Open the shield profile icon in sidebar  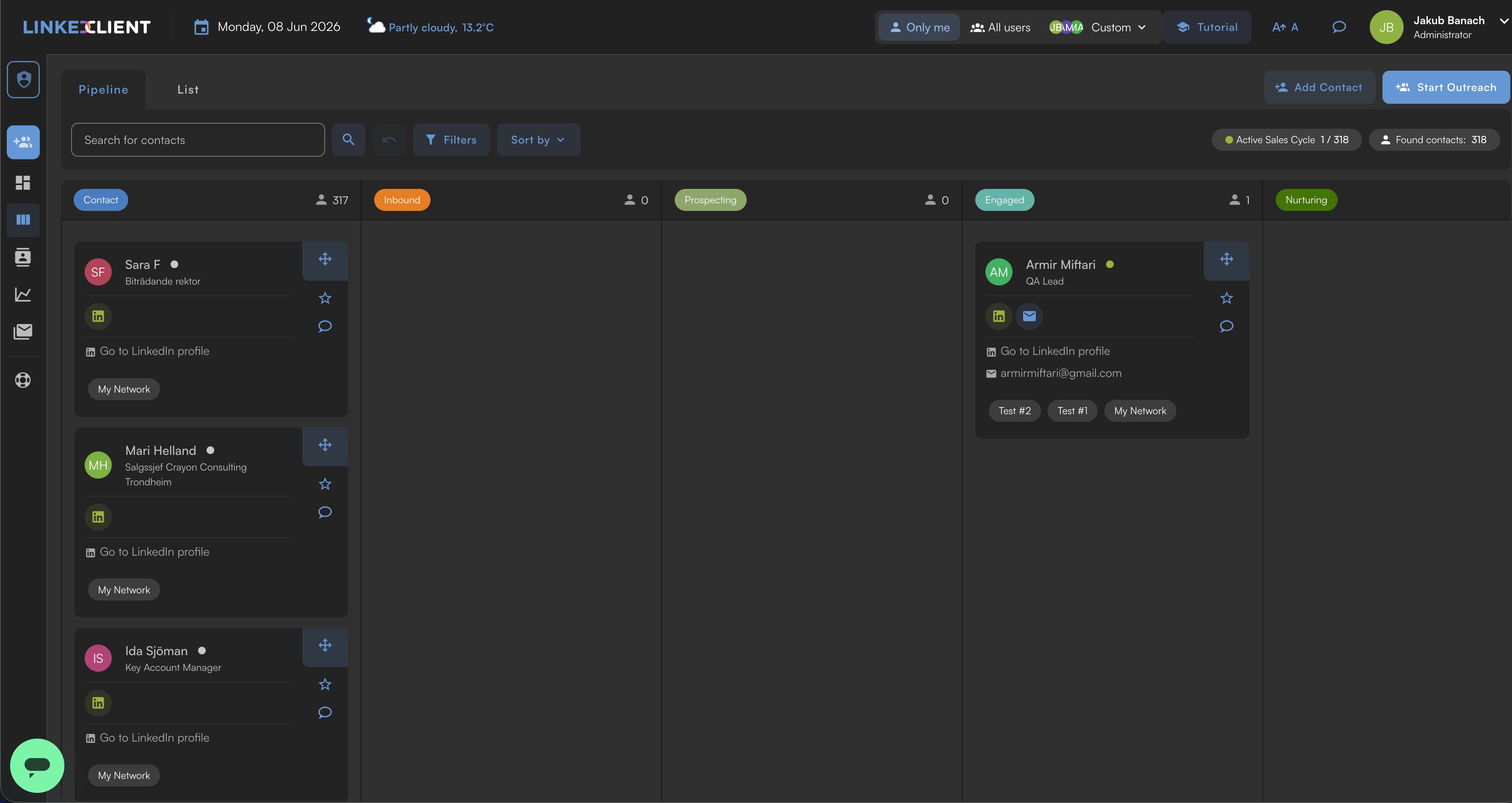(x=23, y=79)
